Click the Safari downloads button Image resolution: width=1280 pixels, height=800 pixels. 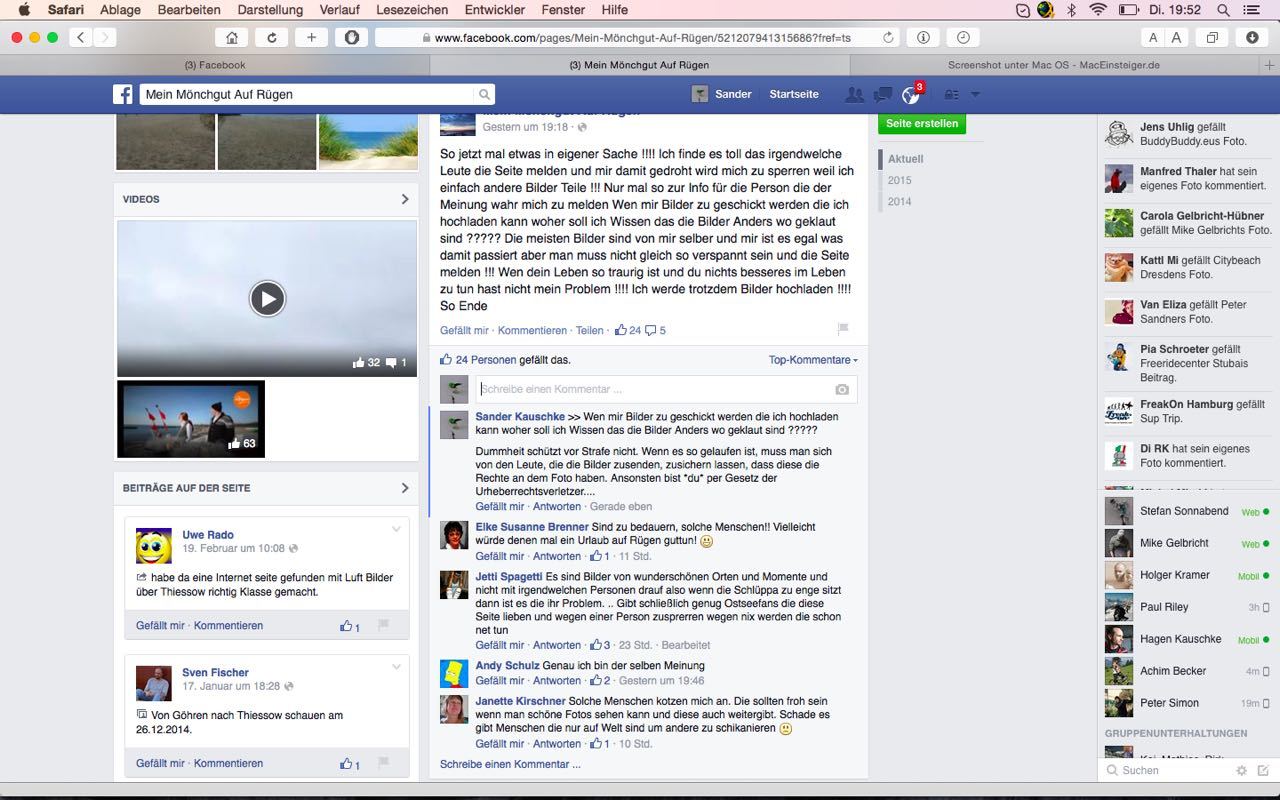tap(1252, 37)
